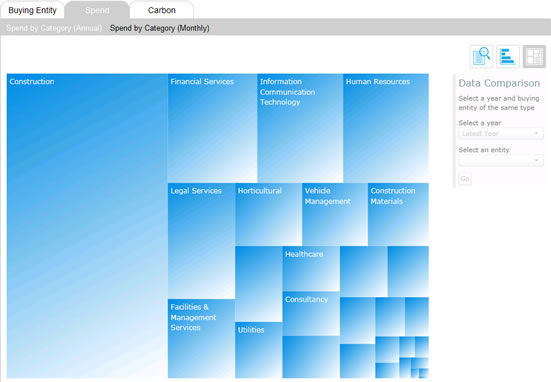Open the document search view icon
Viewport: 551px width, 382px height.
tap(481, 56)
